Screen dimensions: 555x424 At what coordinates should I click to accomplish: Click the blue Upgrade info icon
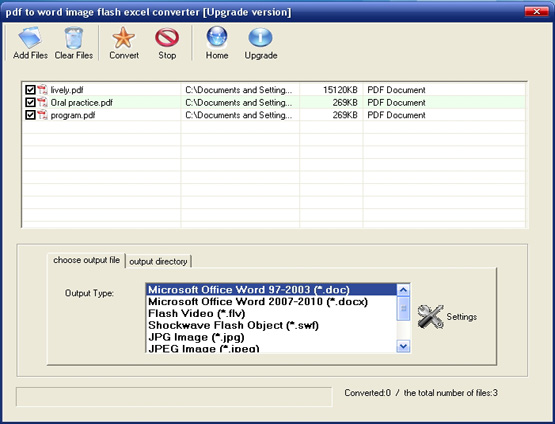coord(261,38)
